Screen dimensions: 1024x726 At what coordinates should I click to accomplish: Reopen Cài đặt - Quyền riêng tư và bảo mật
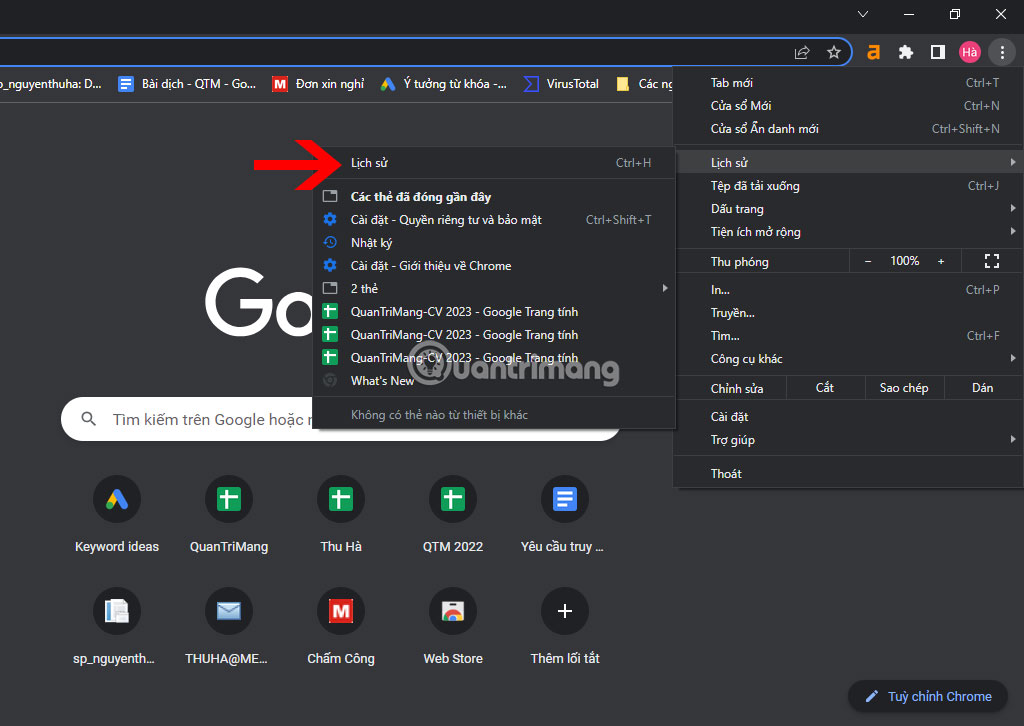[x=494, y=220]
